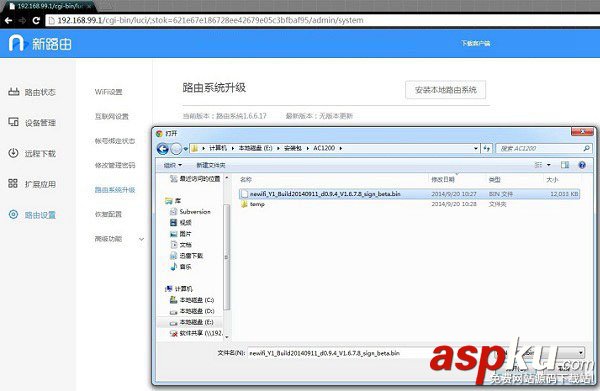Open 组织 dropdown menu
The image size is (600, 391).
click(x=173, y=165)
